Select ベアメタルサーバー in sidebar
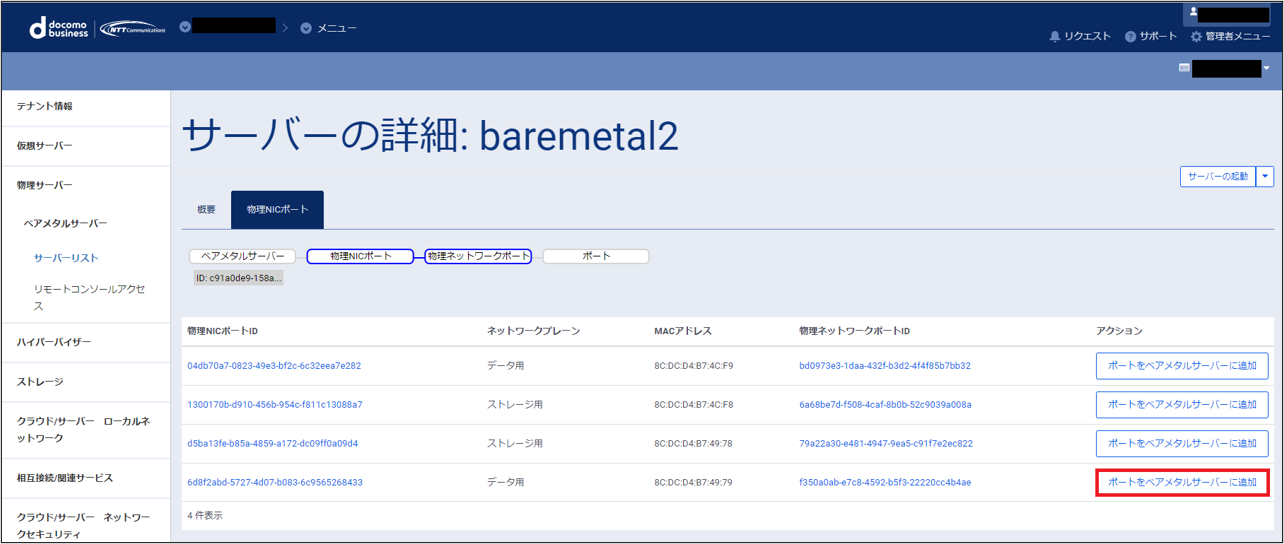Screen dimensions: 1284x544 coord(66,224)
